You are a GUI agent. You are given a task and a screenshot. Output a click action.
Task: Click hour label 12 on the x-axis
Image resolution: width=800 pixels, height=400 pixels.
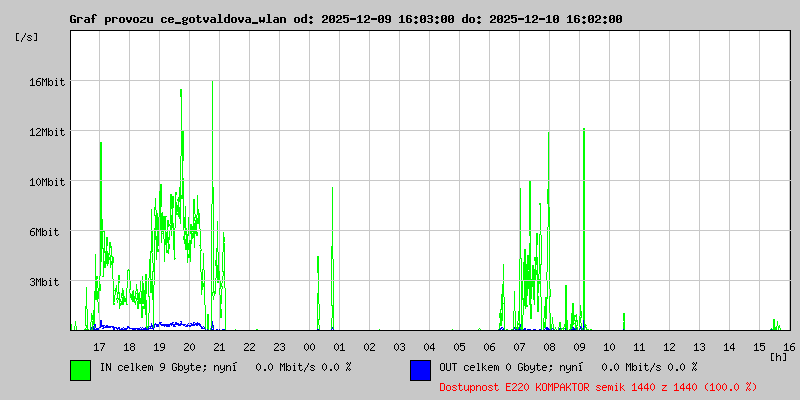pos(669,347)
